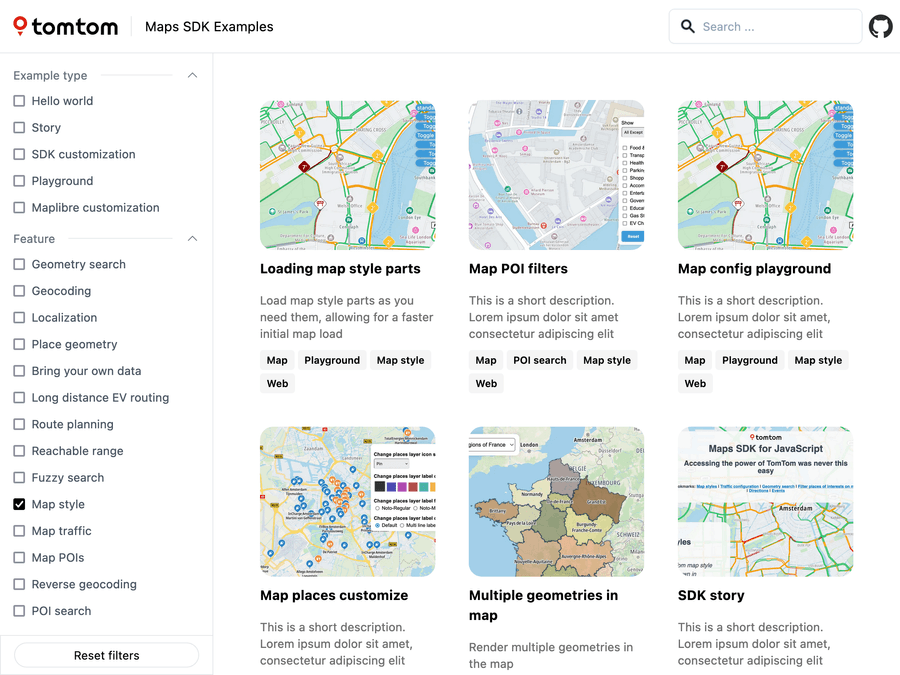This screenshot has width=900, height=675.
Task: Open the Multiple geometries in map thumbnail
Action: click(556, 501)
